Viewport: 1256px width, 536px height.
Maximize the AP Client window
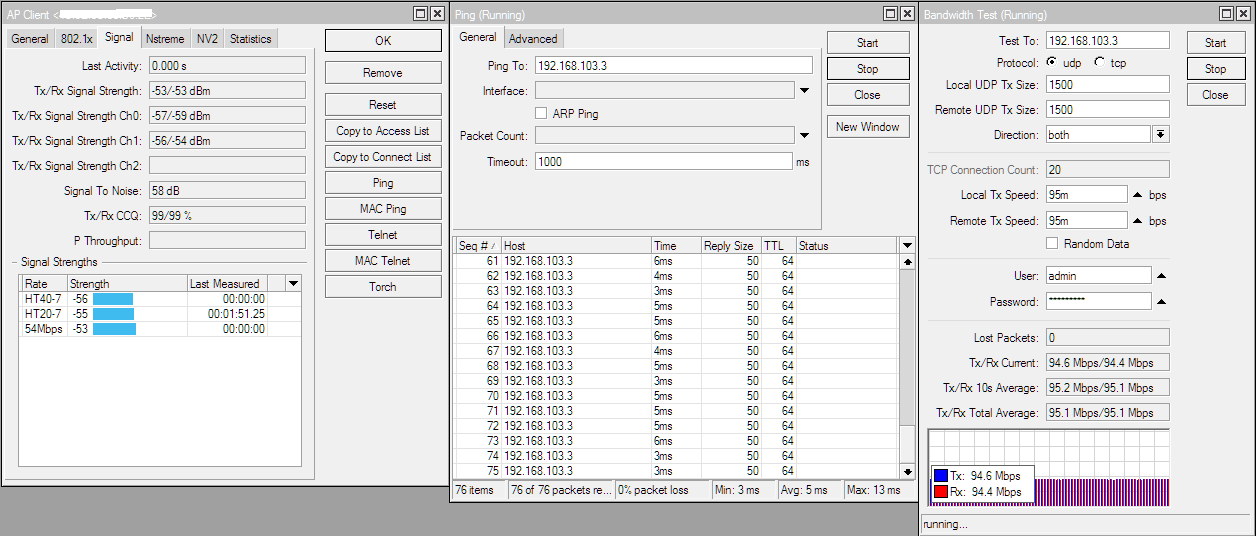[x=421, y=14]
